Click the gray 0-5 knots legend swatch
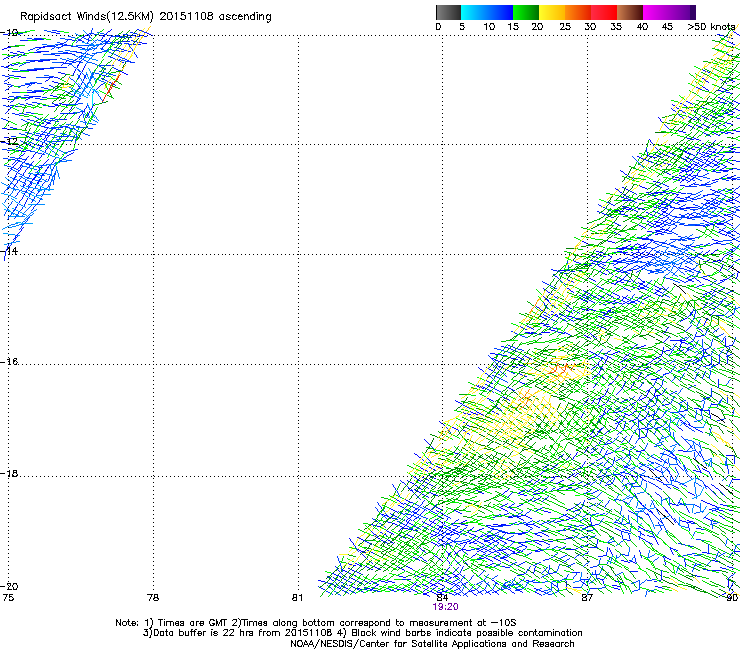The height and width of the screenshot is (650, 740). click(449, 12)
